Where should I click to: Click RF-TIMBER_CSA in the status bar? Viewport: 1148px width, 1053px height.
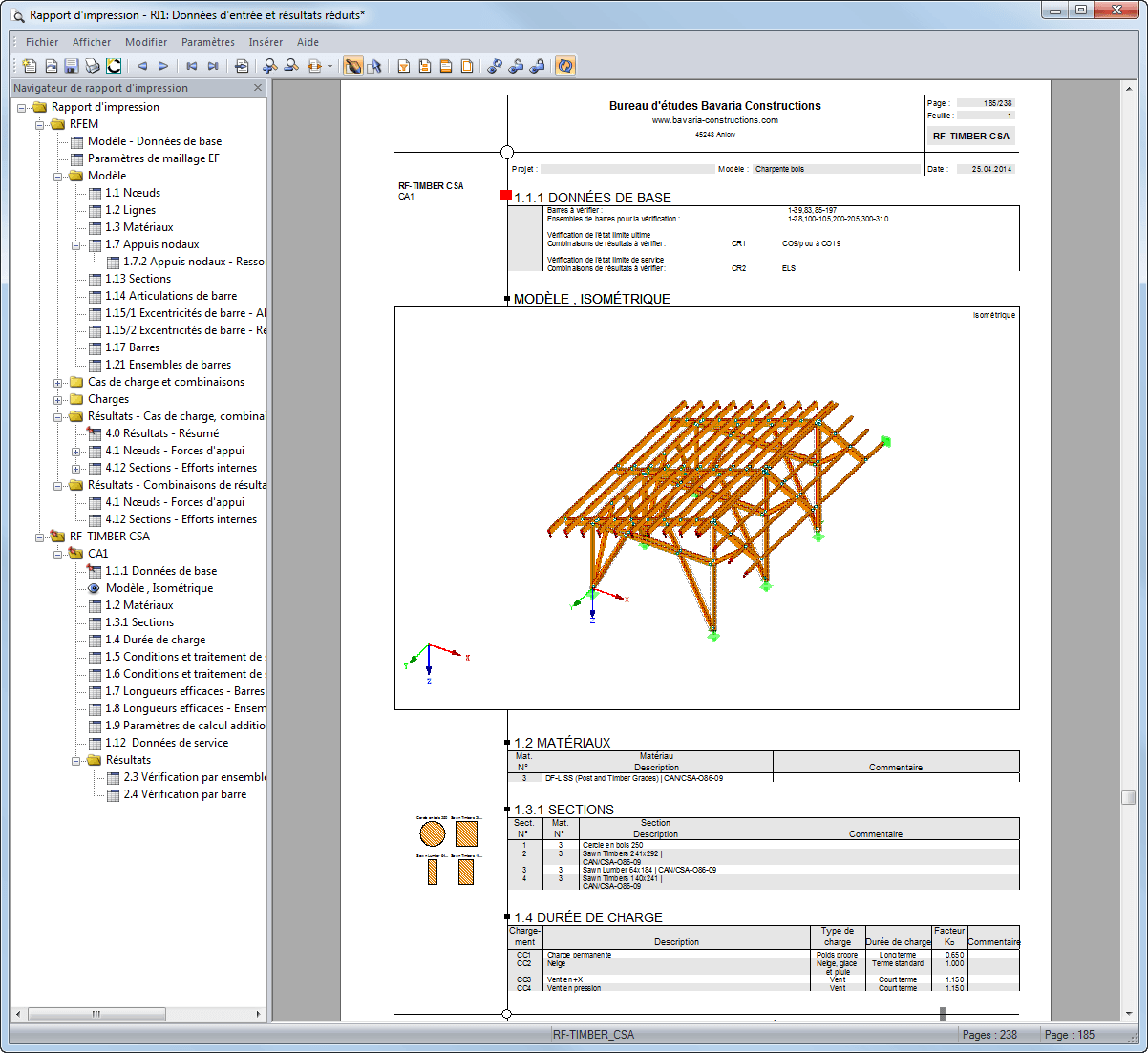(594, 1035)
